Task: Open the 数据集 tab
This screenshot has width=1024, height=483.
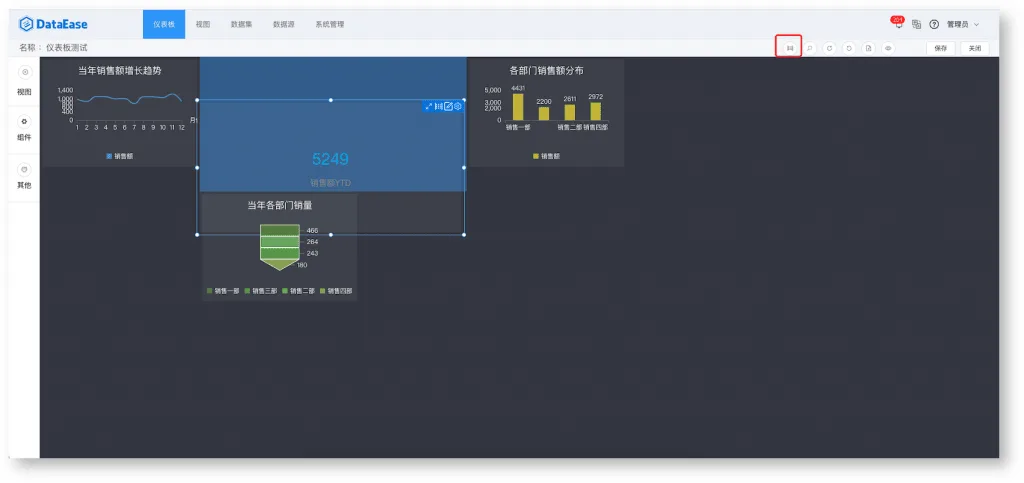Action: [242, 24]
